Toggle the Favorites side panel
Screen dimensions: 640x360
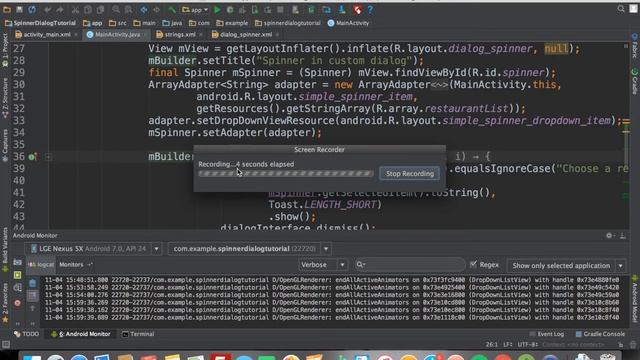click(x=5, y=303)
